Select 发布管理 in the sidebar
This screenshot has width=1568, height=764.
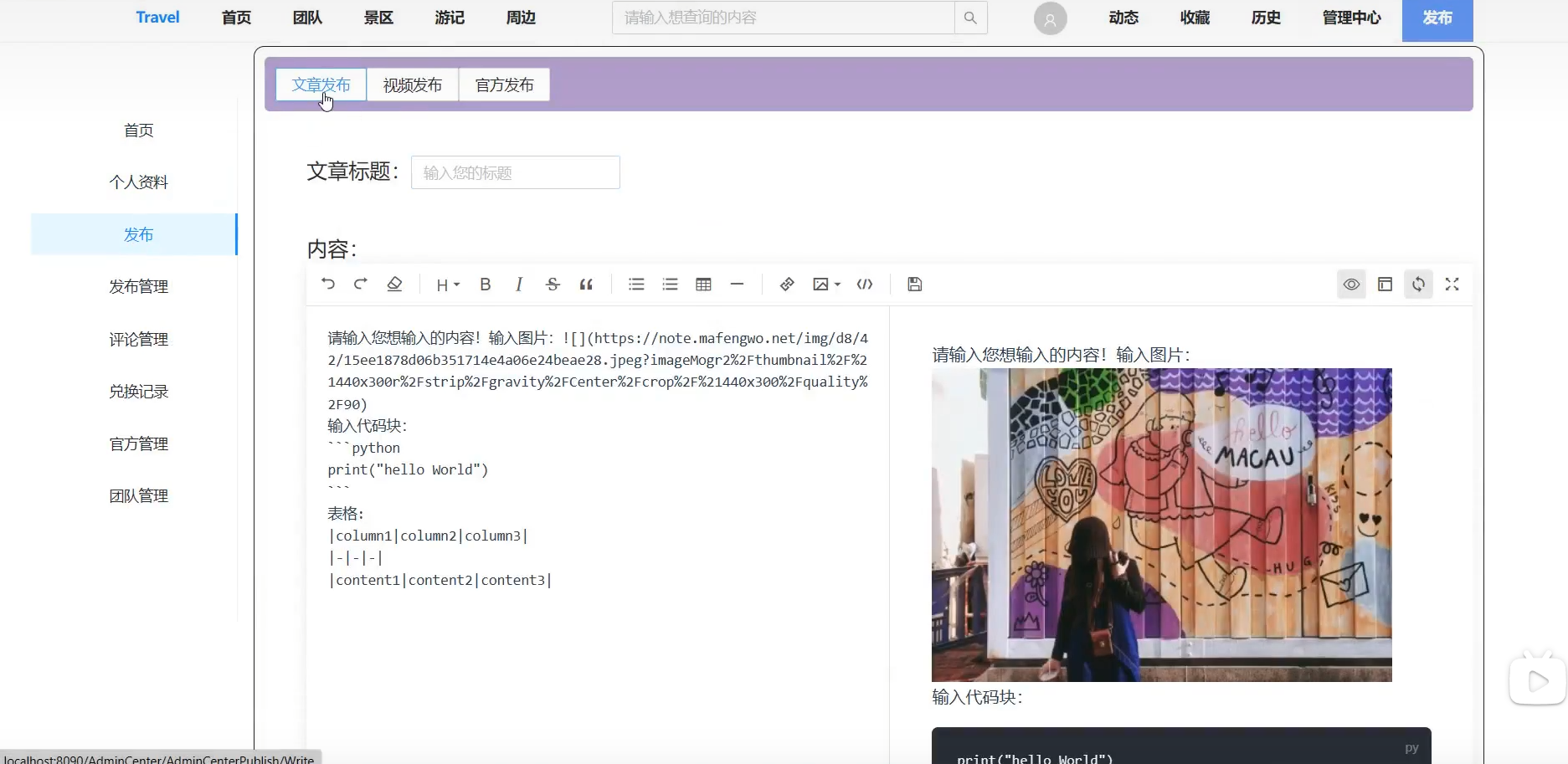[x=139, y=287]
